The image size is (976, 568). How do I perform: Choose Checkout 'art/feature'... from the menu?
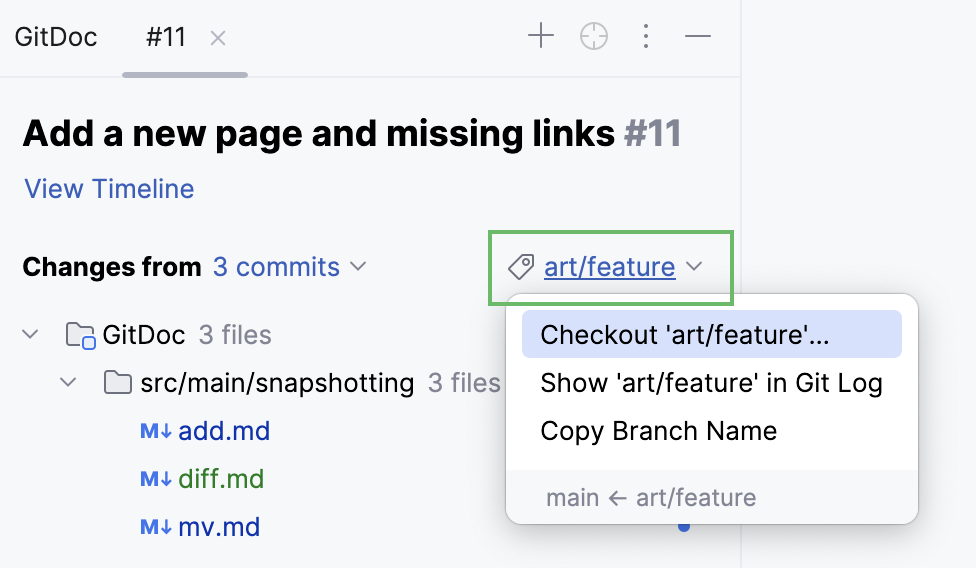[x=685, y=335]
